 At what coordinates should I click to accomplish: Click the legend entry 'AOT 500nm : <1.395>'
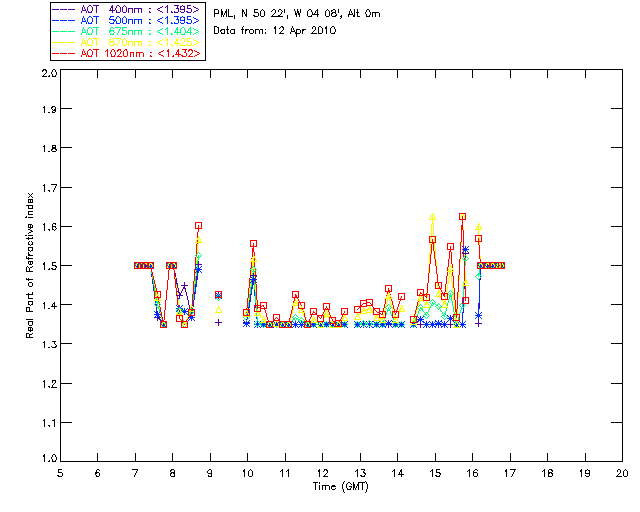click(126, 20)
